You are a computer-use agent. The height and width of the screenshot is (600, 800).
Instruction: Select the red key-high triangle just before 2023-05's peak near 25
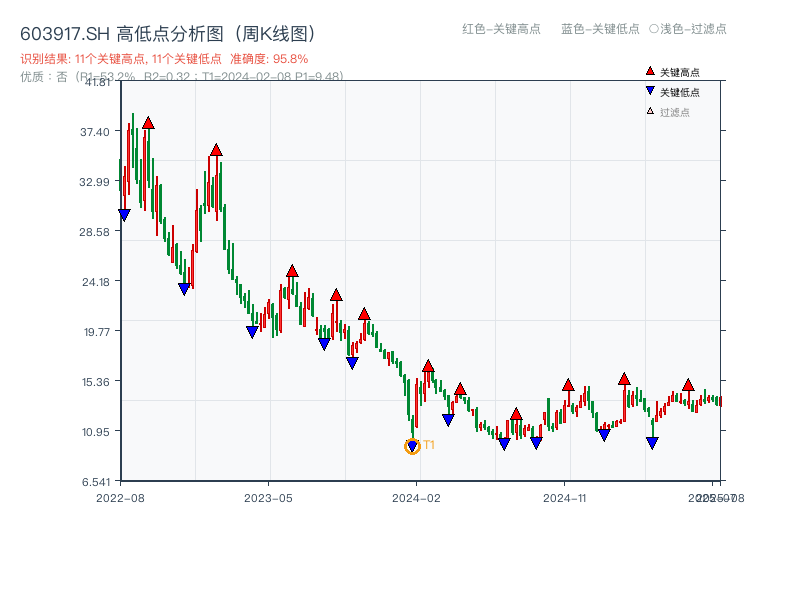coord(292,271)
